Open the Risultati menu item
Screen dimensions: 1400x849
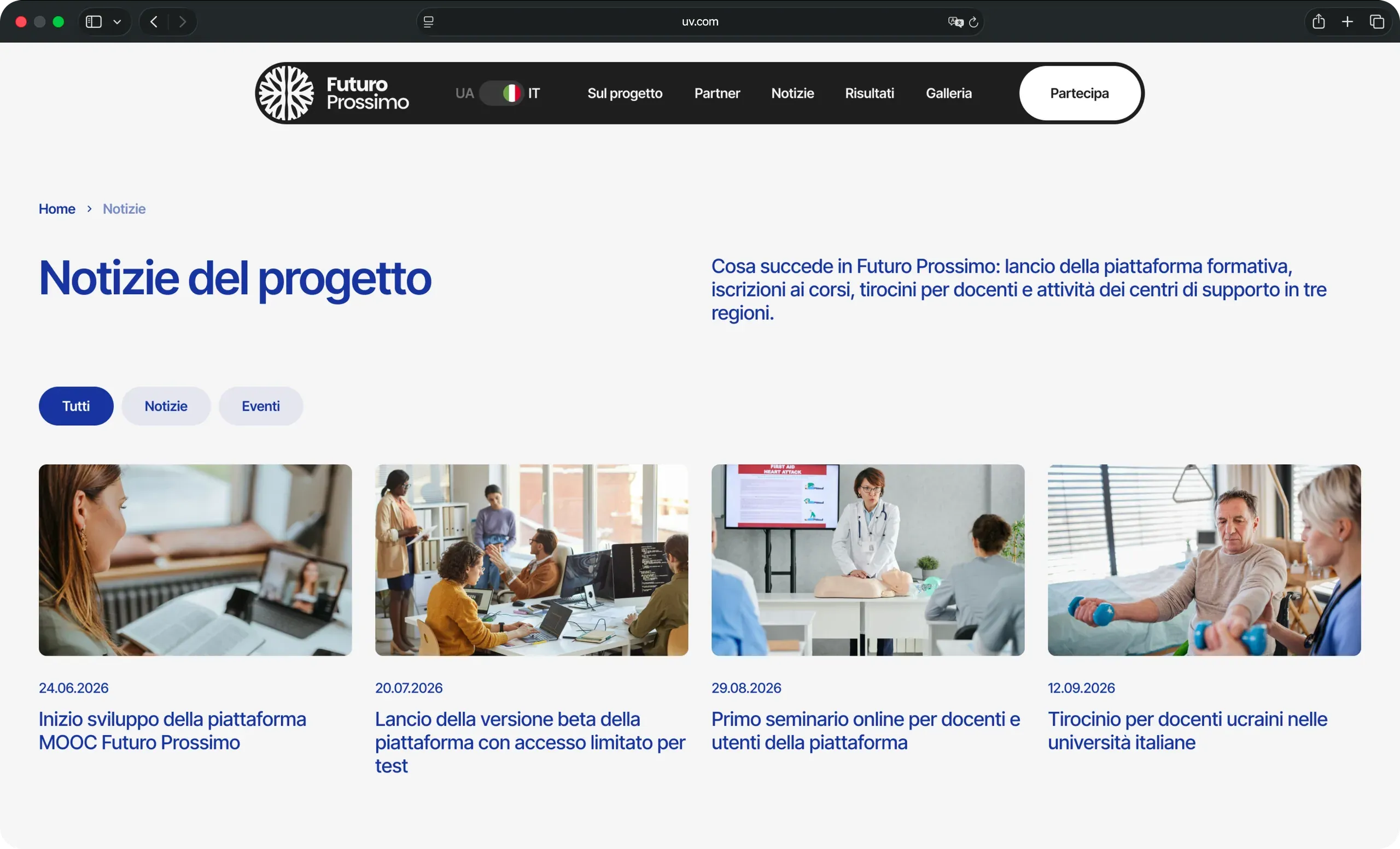[x=870, y=93]
